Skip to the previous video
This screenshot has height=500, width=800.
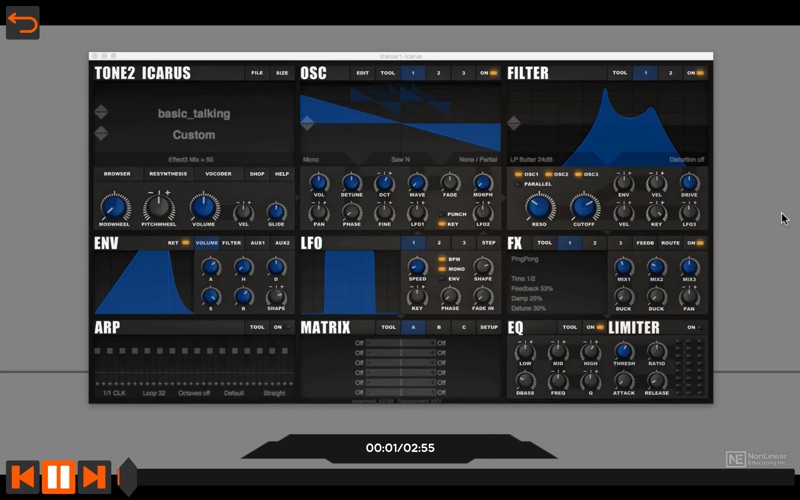coord(22,477)
